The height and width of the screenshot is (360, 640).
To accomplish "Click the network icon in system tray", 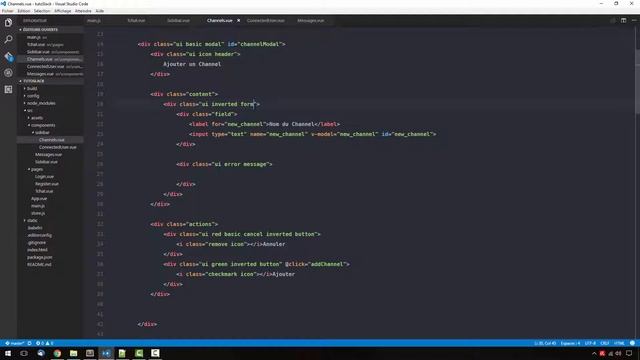I will pos(611,353).
